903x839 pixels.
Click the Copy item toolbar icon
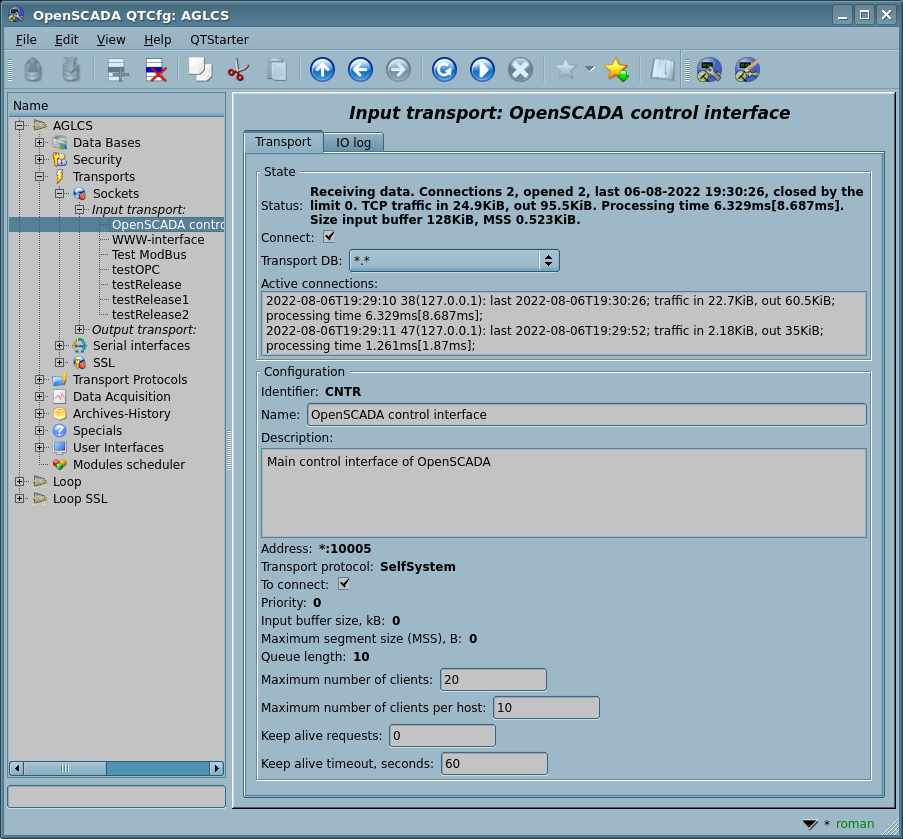[x=200, y=70]
